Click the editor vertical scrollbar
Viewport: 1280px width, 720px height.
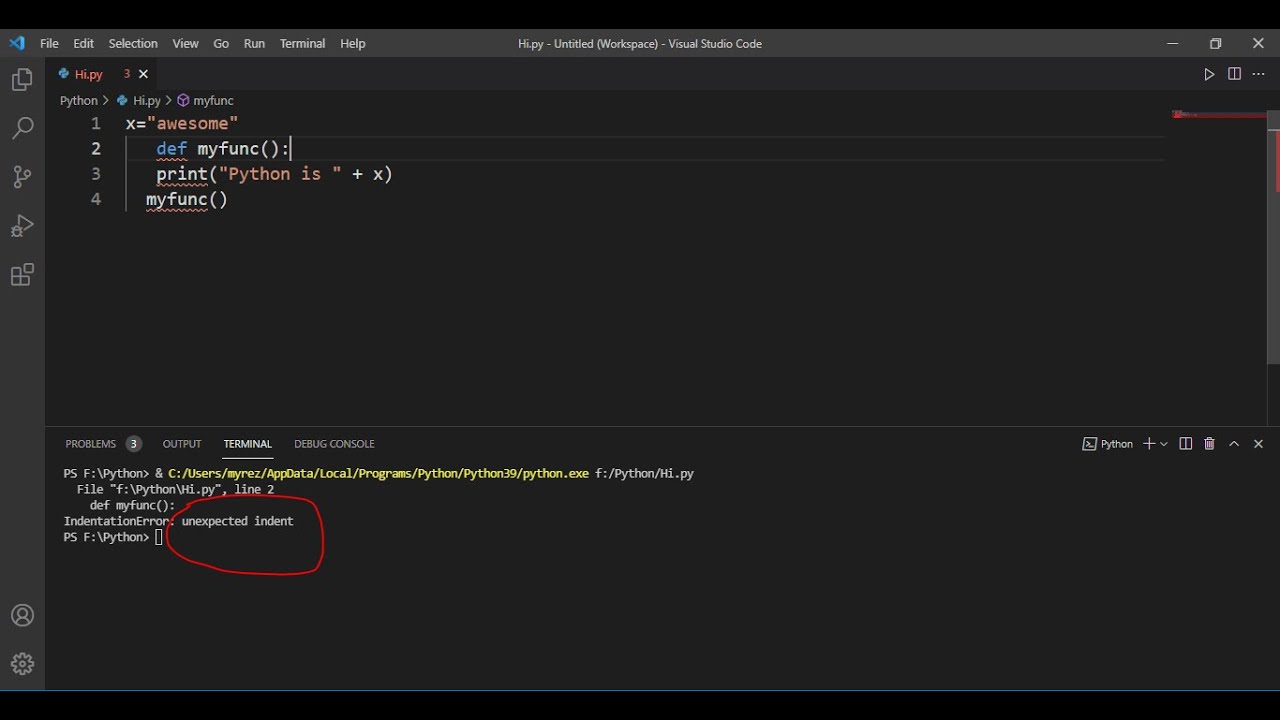(x=1273, y=237)
